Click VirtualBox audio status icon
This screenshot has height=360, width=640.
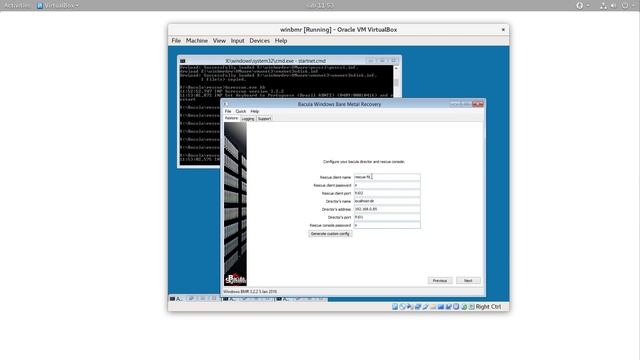[x=410, y=307]
